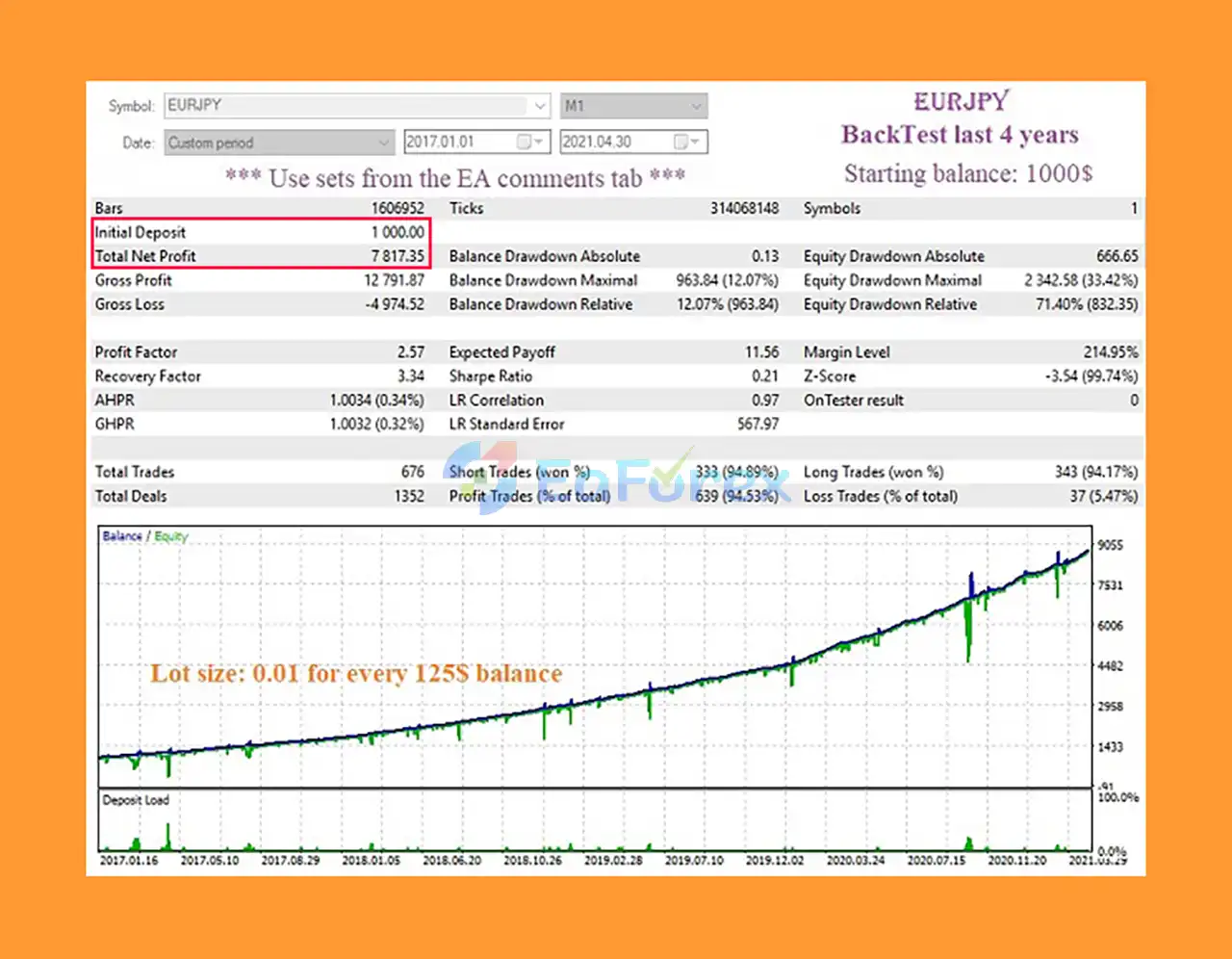This screenshot has height=959, width=1232.
Task: Click the Equity legend label in chart
Action: (171, 536)
